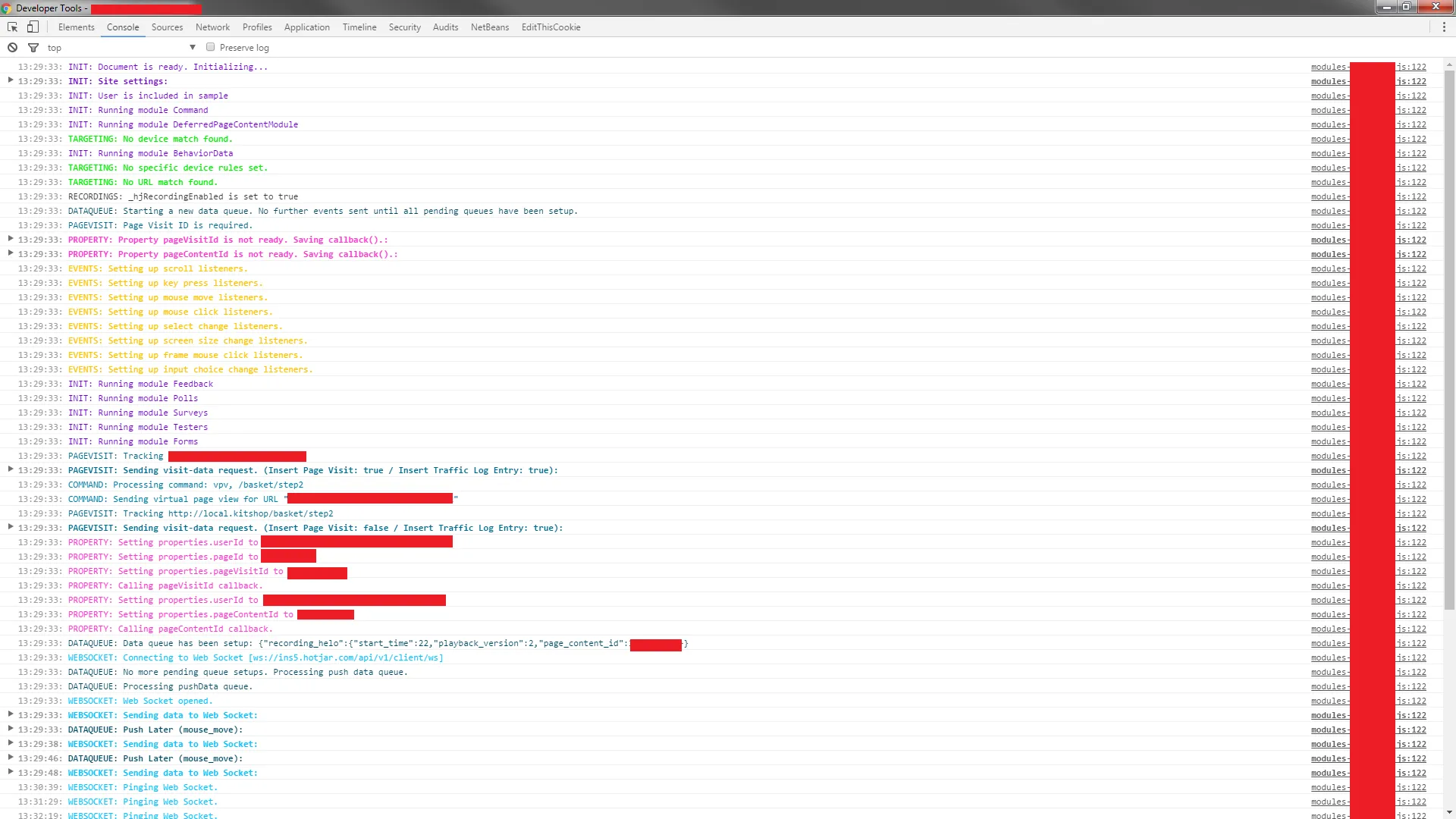Select the inspect element picker icon
The height and width of the screenshot is (819, 1456).
click(12, 27)
